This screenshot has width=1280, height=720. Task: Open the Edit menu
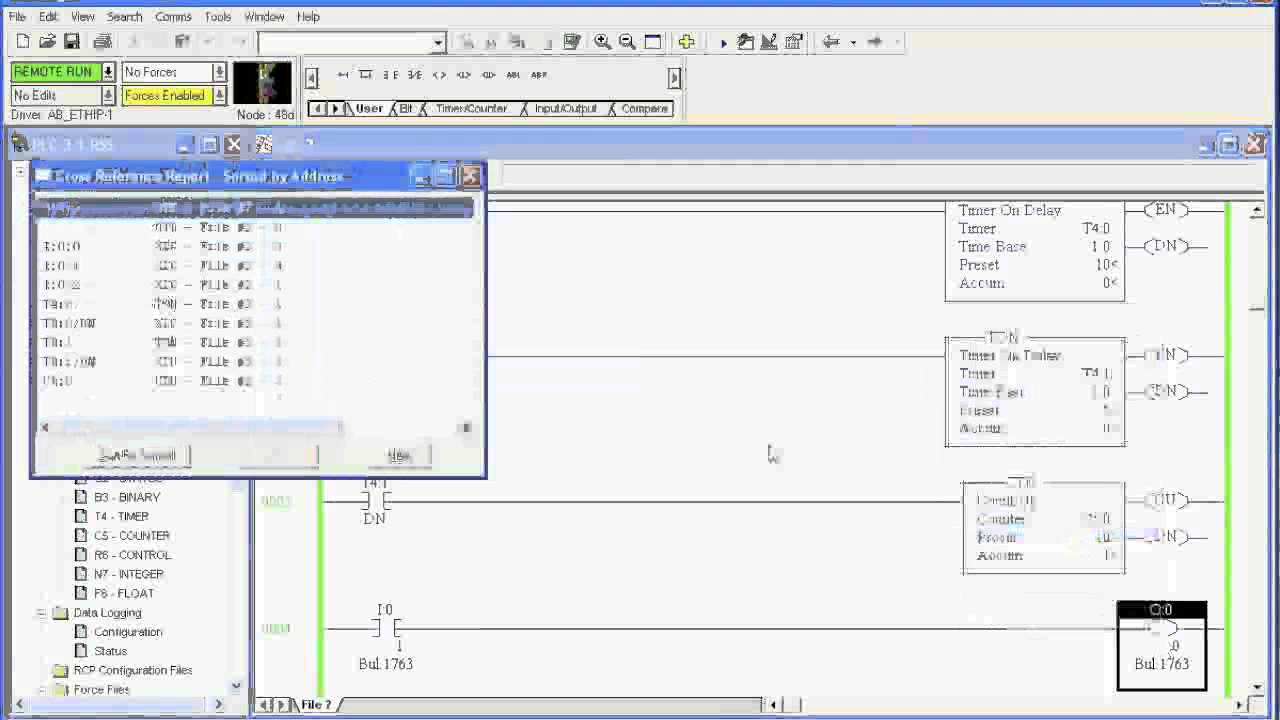48,16
